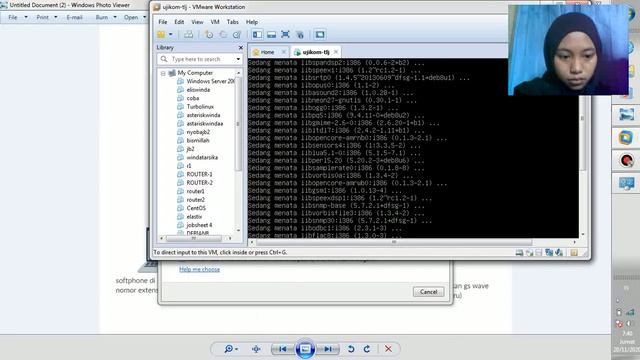Viewport: 640px width, 360px height.
Task: Take a snapshot of the virtual machine
Action: pyautogui.click(x=209, y=35)
